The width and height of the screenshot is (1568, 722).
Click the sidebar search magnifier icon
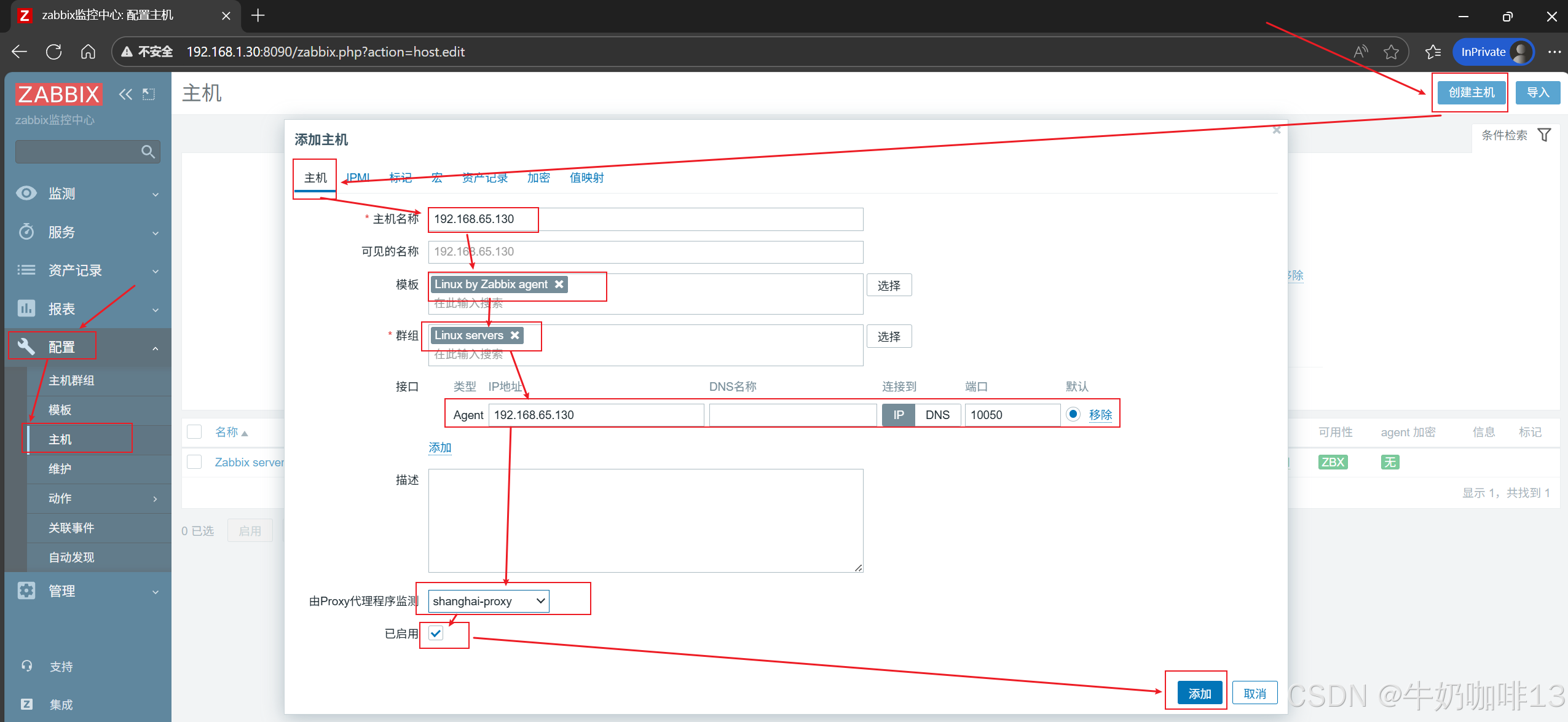148,152
